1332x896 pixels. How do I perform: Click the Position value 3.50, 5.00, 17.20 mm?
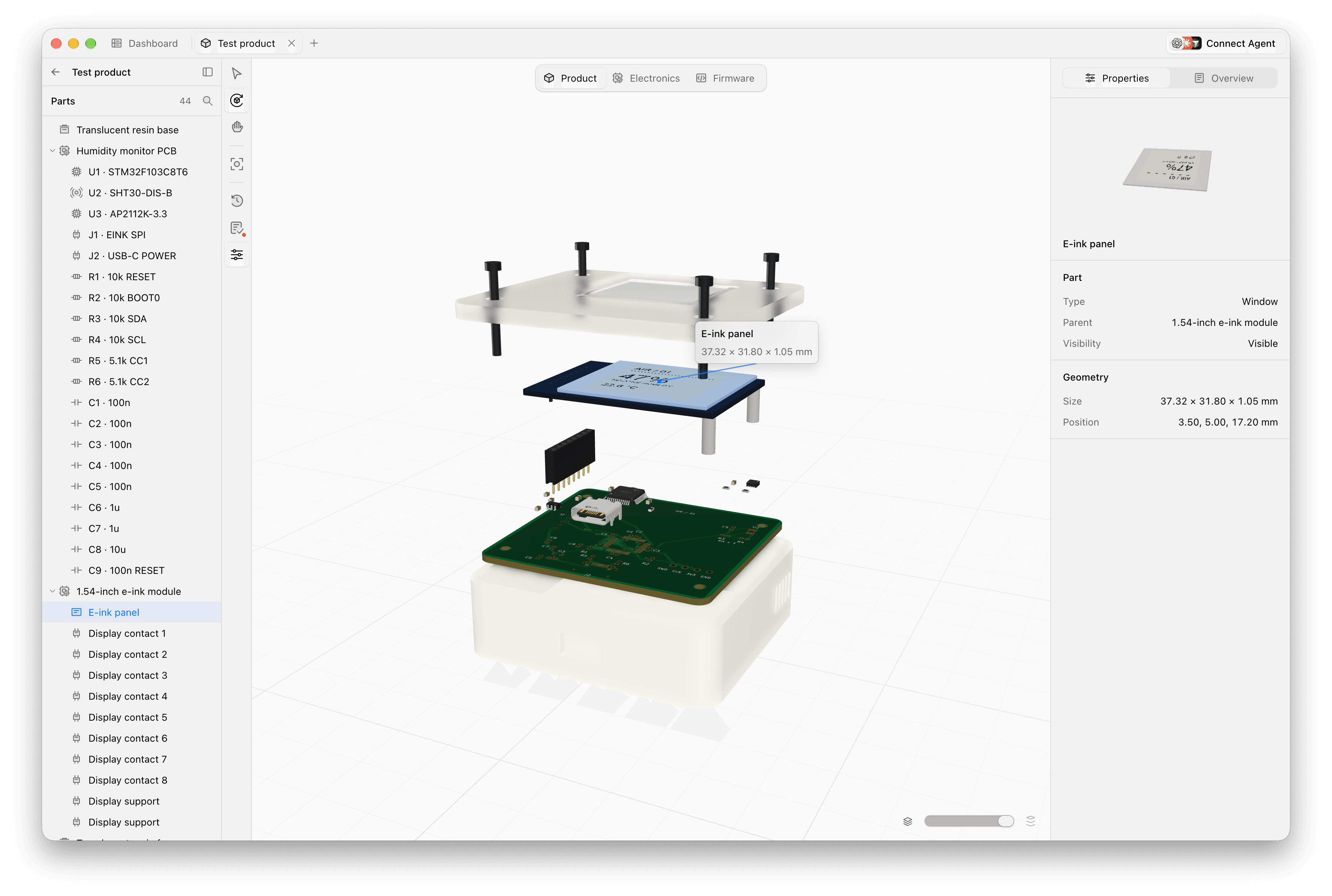(1227, 422)
